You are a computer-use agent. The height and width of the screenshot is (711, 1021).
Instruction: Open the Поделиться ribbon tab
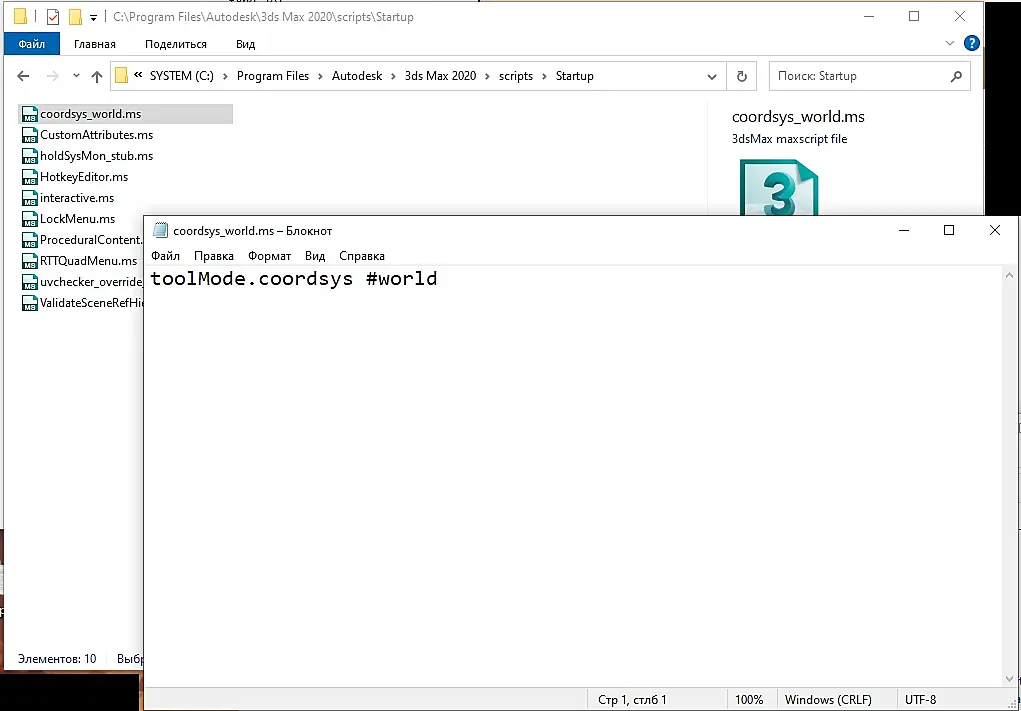pyautogui.click(x=176, y=44)
